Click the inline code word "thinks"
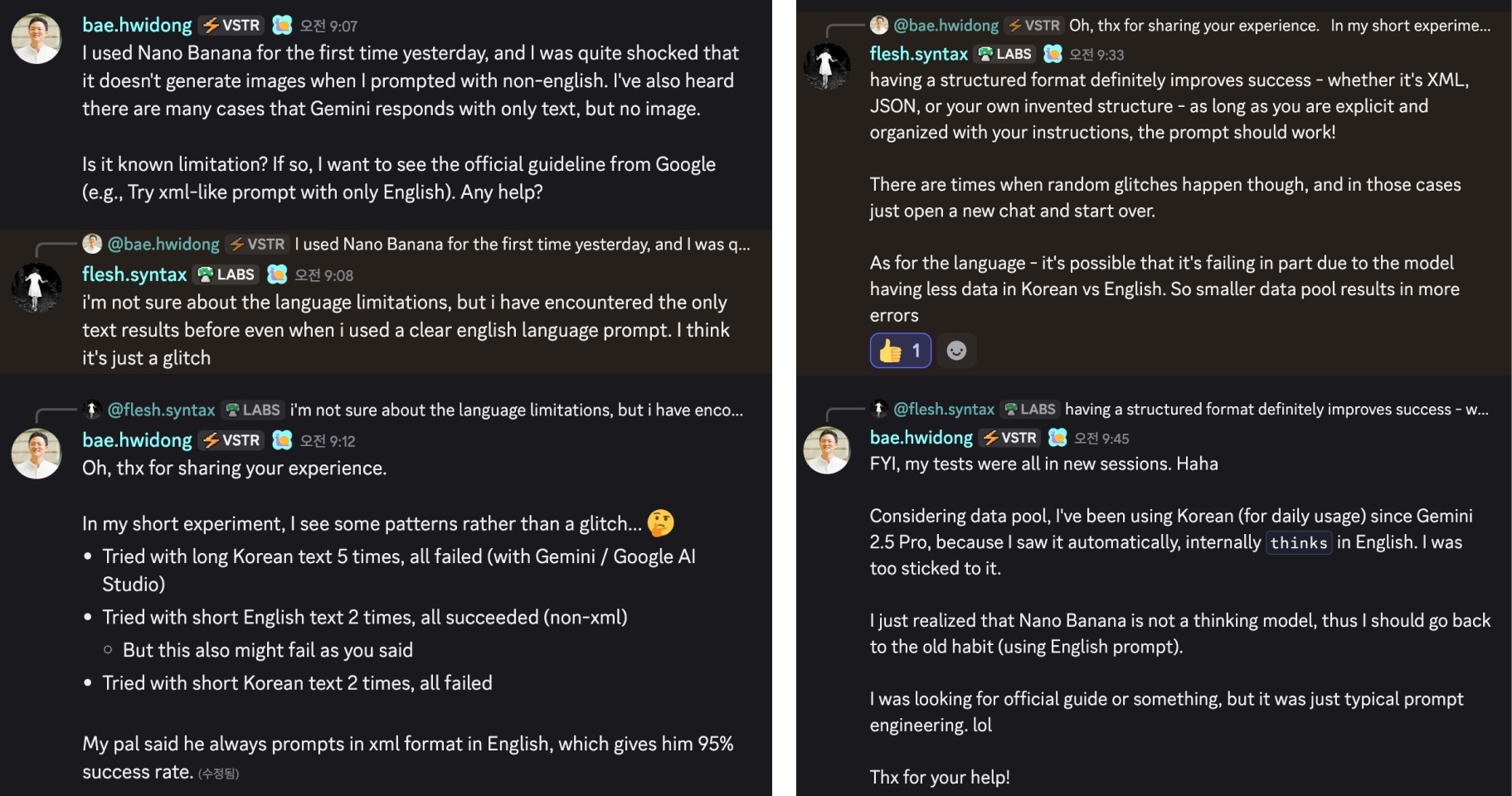This screenshot has width=1512, height=796. 1298,543
